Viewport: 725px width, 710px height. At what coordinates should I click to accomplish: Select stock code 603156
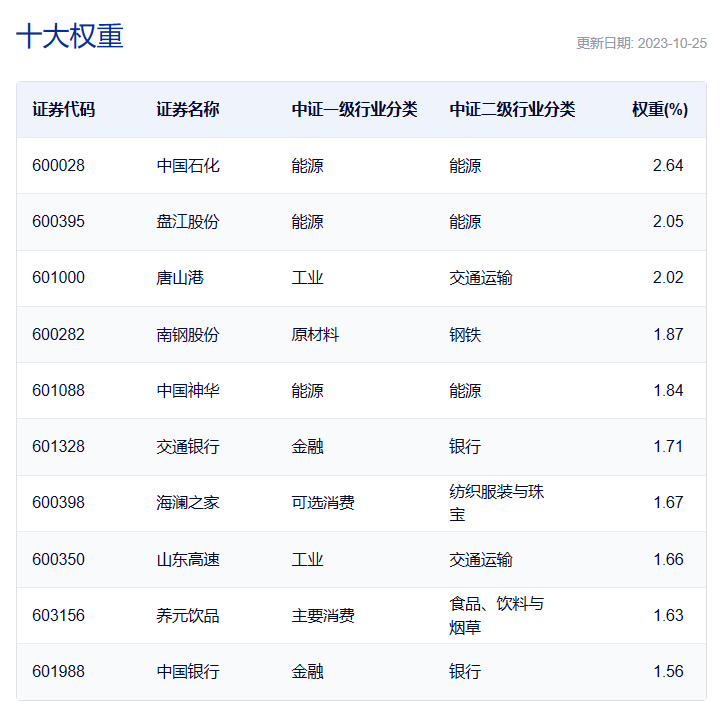[59, 615]
